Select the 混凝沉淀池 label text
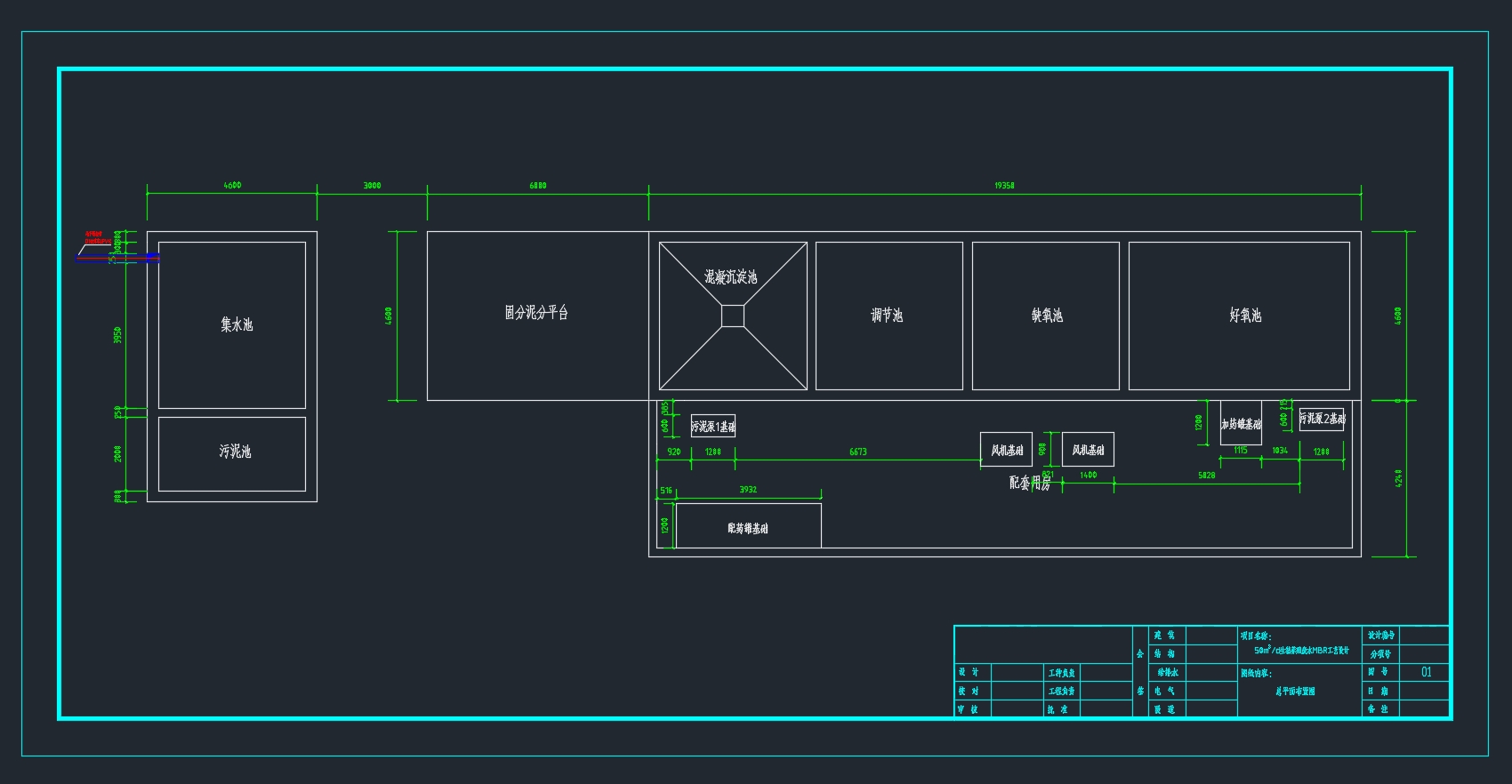1512x784 pixels. 731,277
